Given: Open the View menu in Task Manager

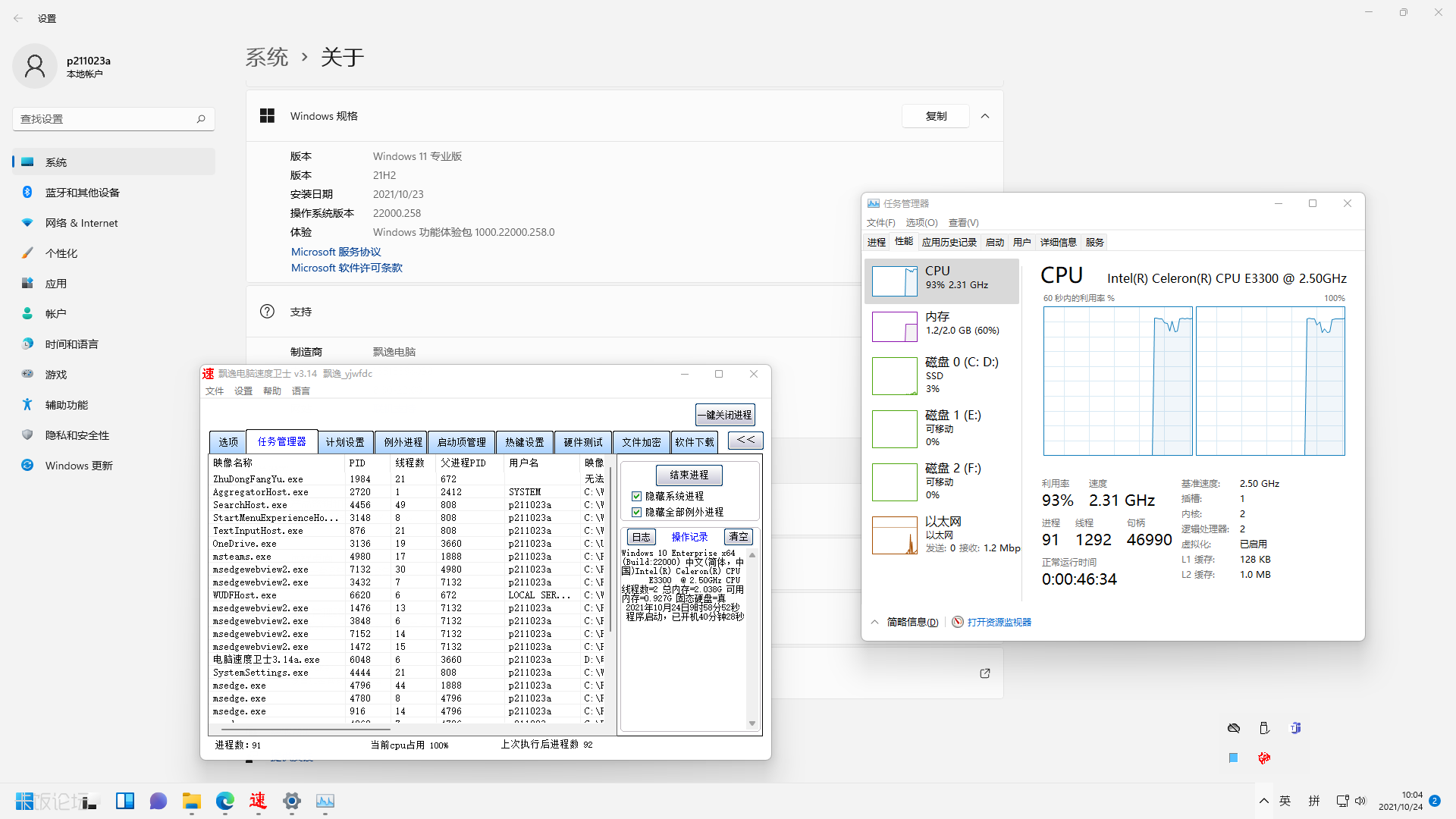Looking at the screenshot, I should coord(963,223).
